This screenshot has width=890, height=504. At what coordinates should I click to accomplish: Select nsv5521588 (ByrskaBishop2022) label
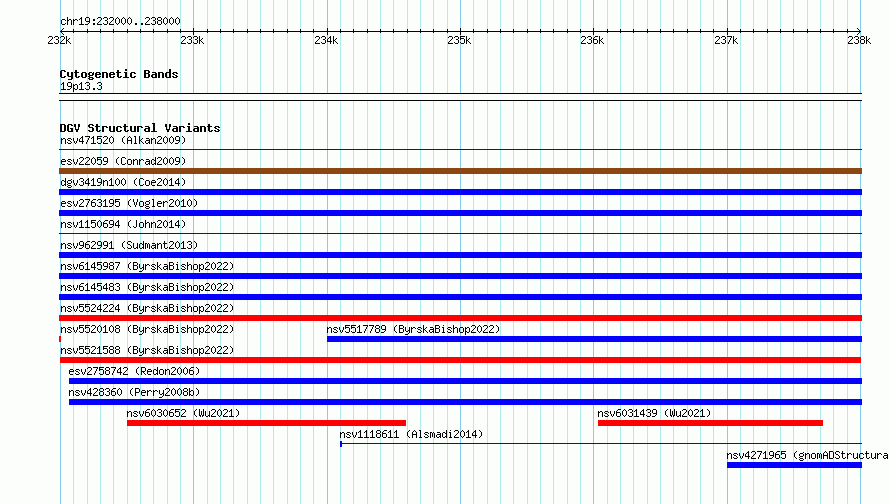(147, 350)
